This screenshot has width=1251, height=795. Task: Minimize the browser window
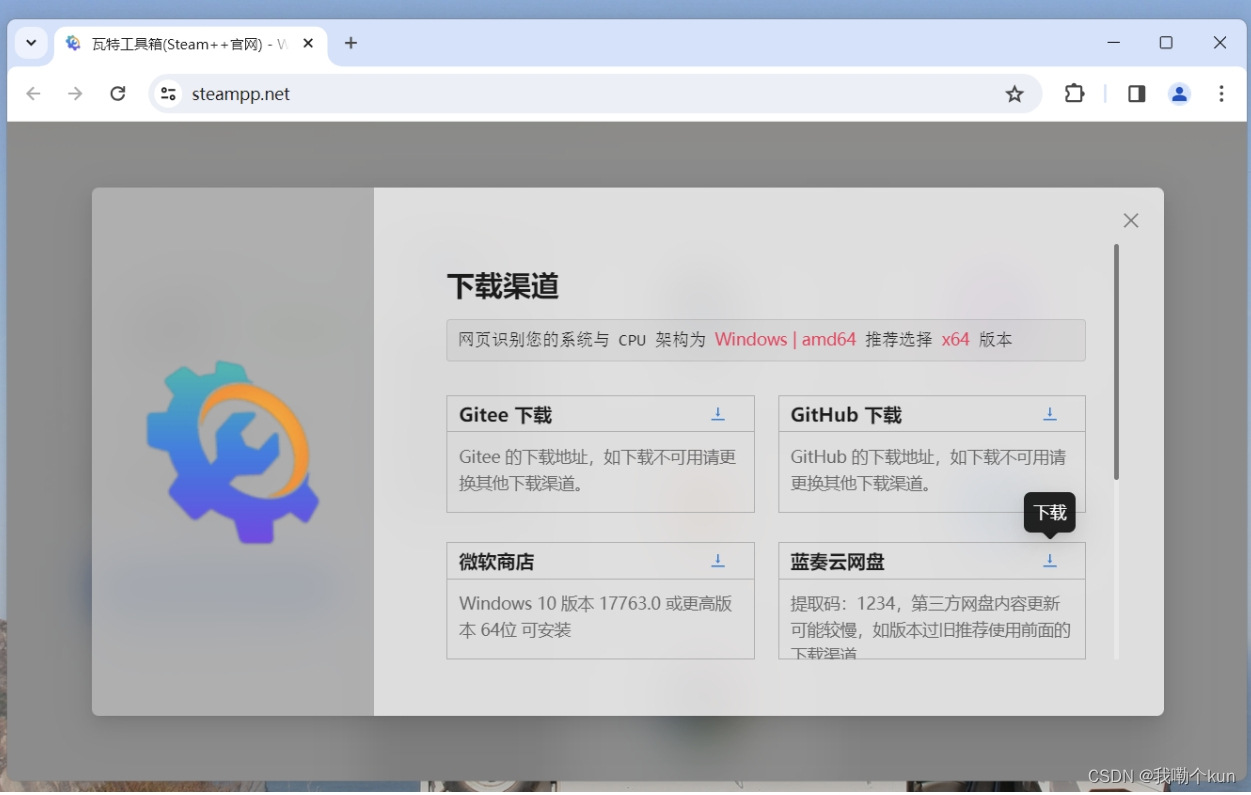coord(1114,43)
